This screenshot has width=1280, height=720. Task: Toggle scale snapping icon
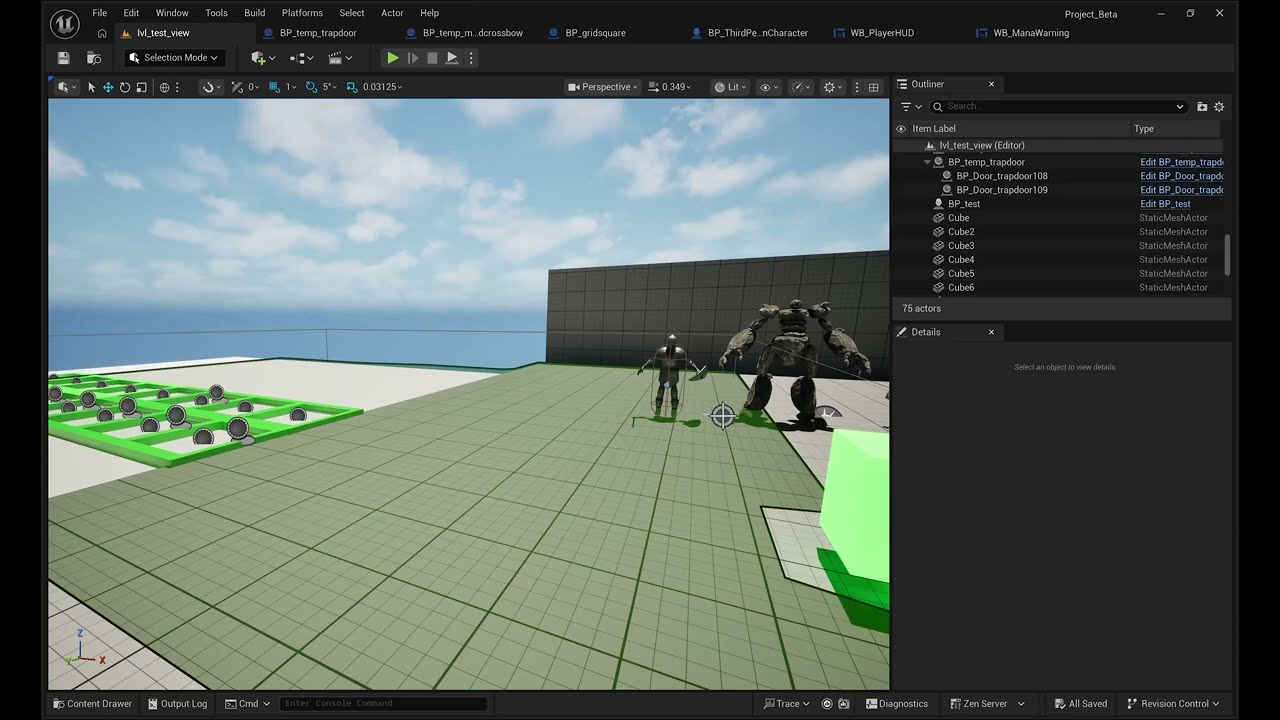351,87
